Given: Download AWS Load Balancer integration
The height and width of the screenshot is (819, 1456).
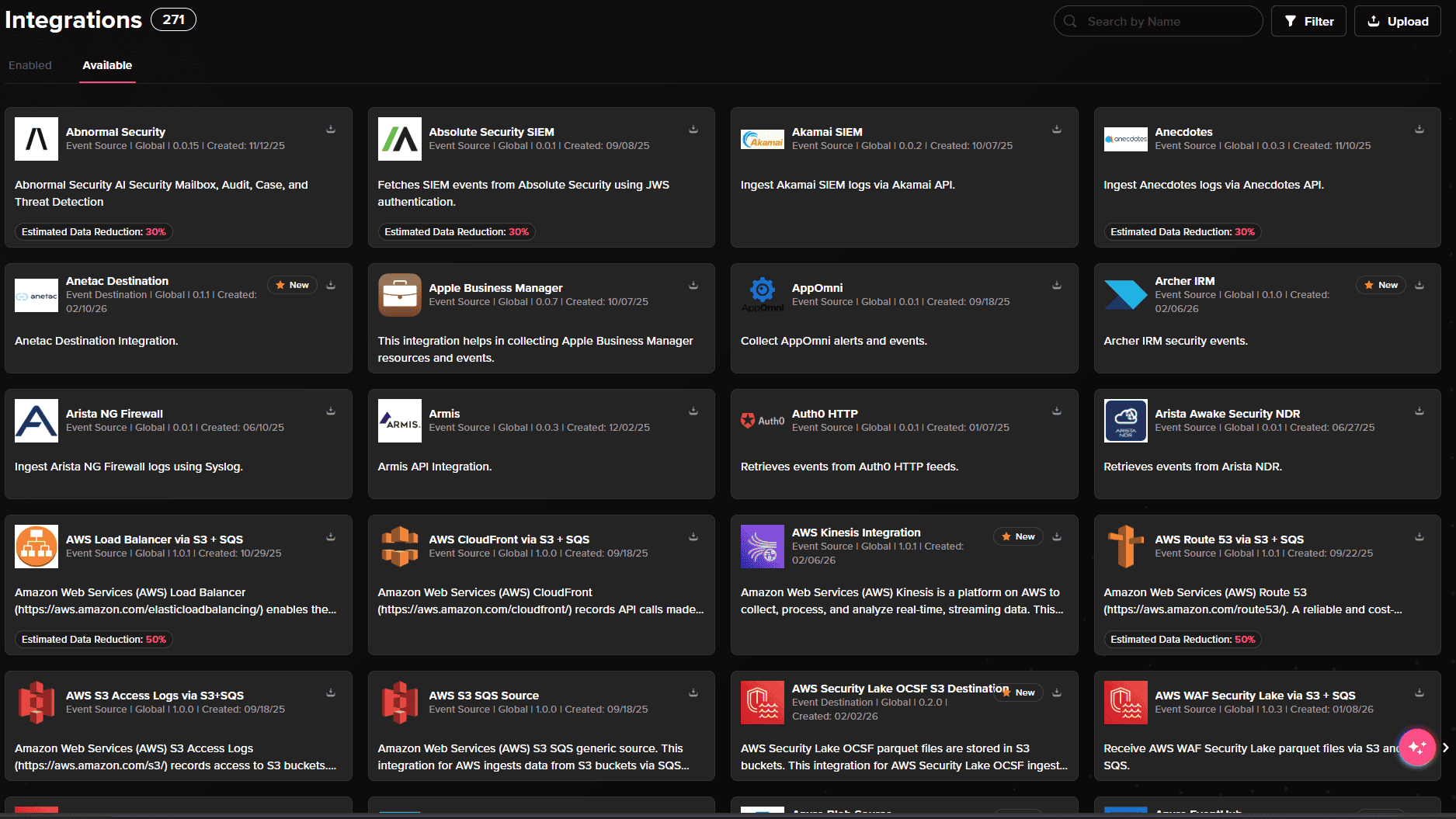Looking at the screenshot, I should (x=331, y=537).
